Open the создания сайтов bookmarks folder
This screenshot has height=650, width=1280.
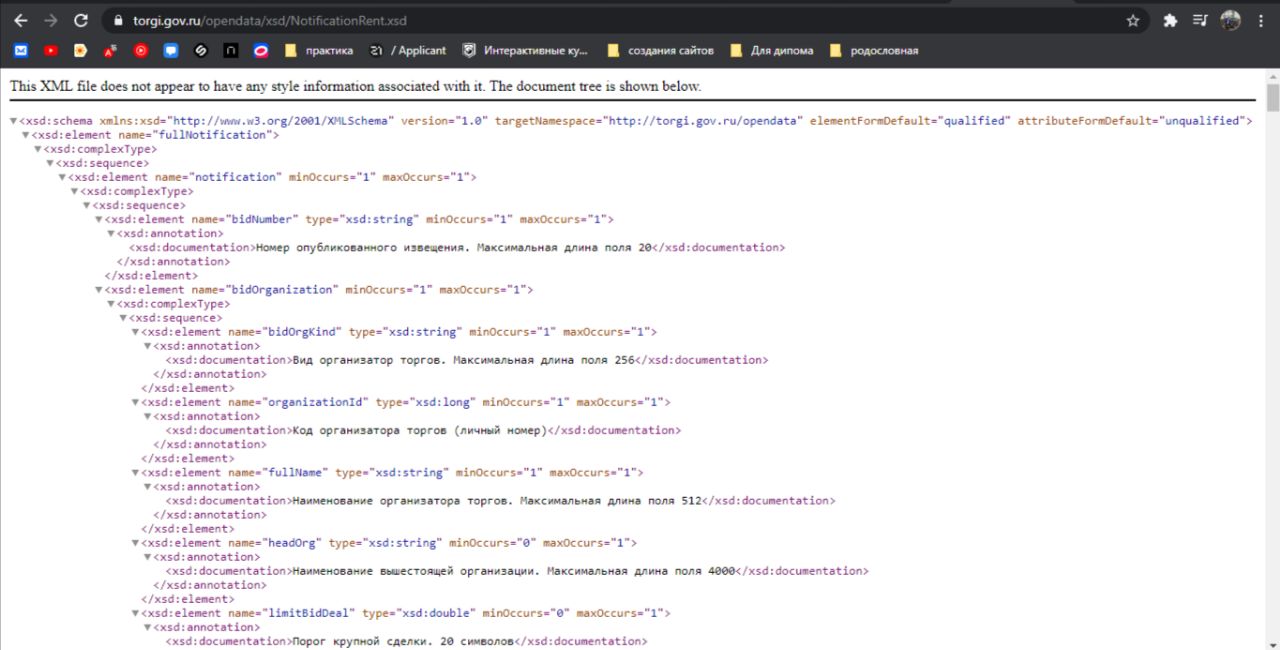pyautogui.click(x=660, y=50)
